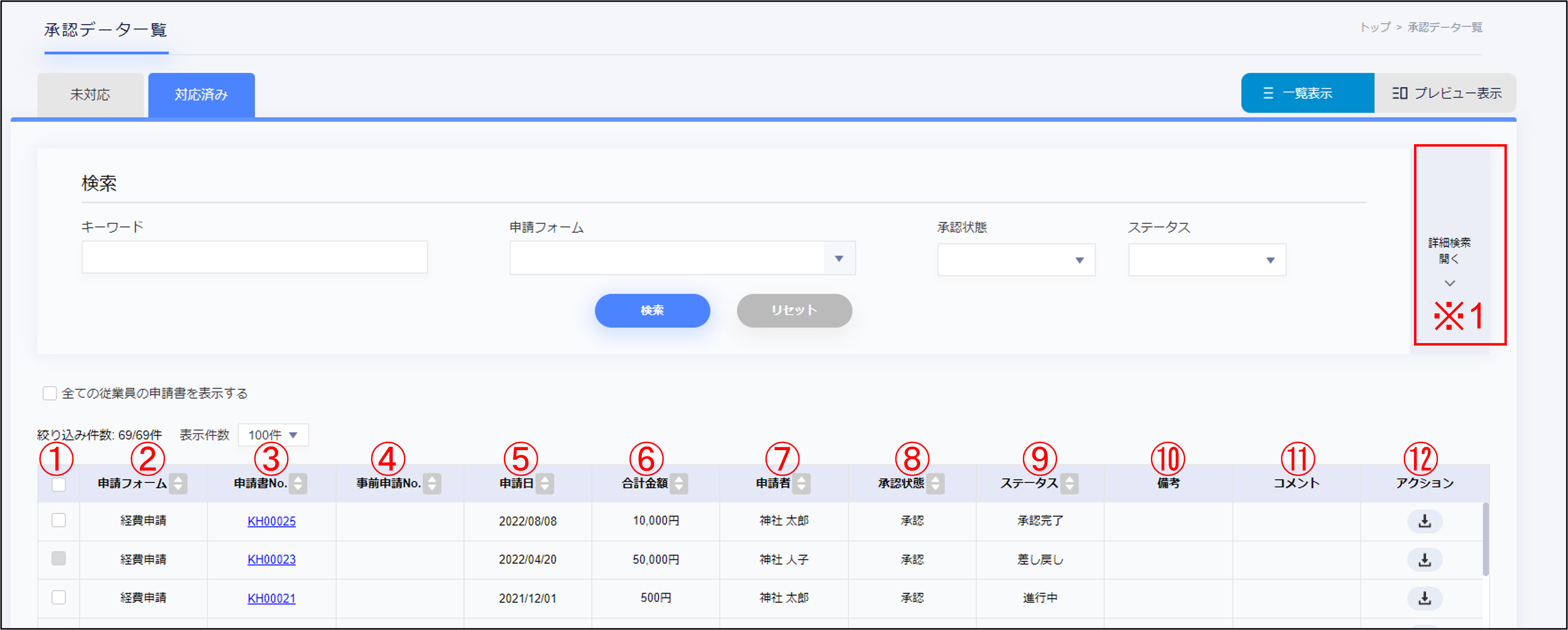The image size is (1568, 630).
Task: Select status cell 承認完了
Action: [x=1040, y=521]
